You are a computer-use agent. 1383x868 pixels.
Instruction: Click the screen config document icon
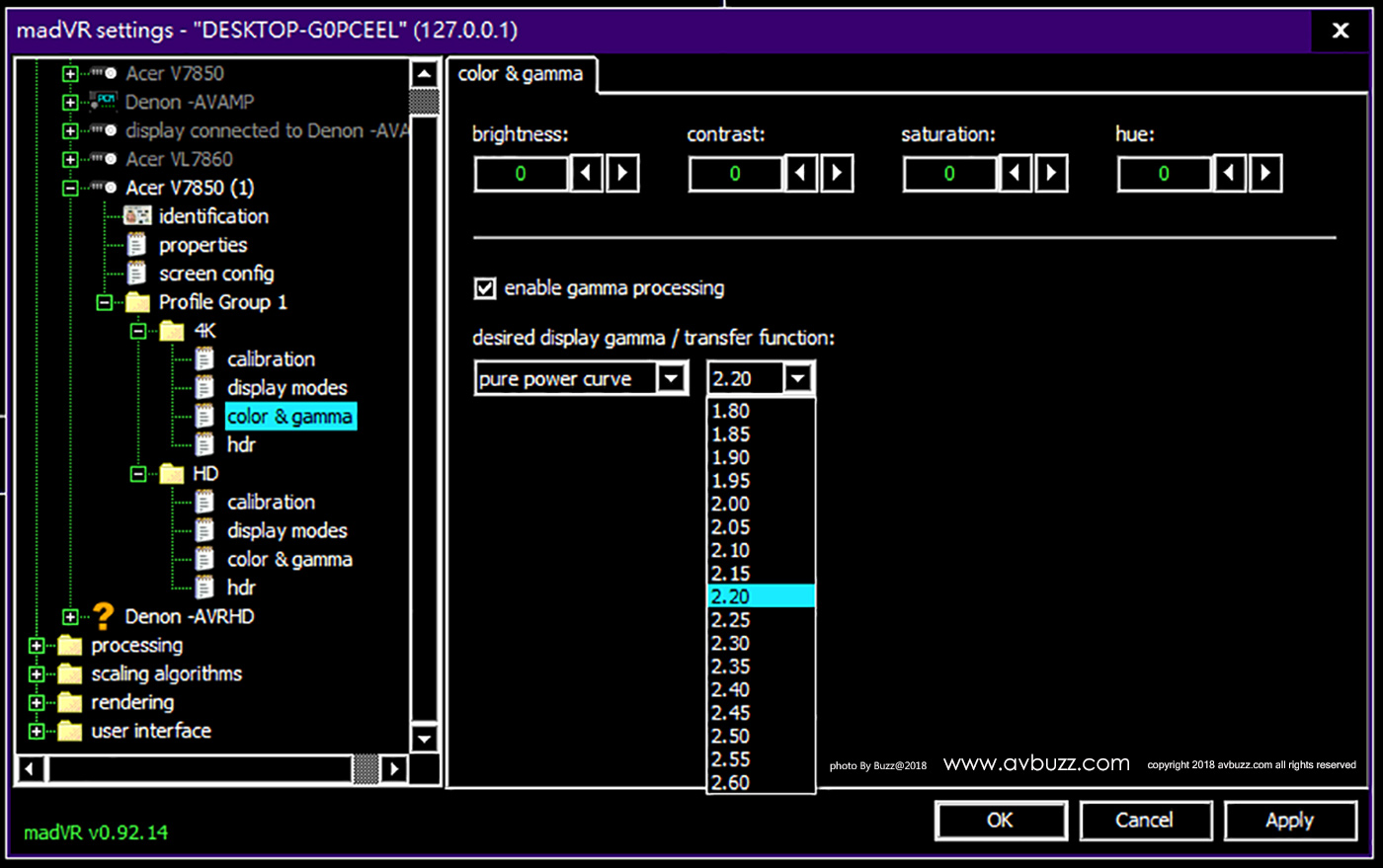137,274
